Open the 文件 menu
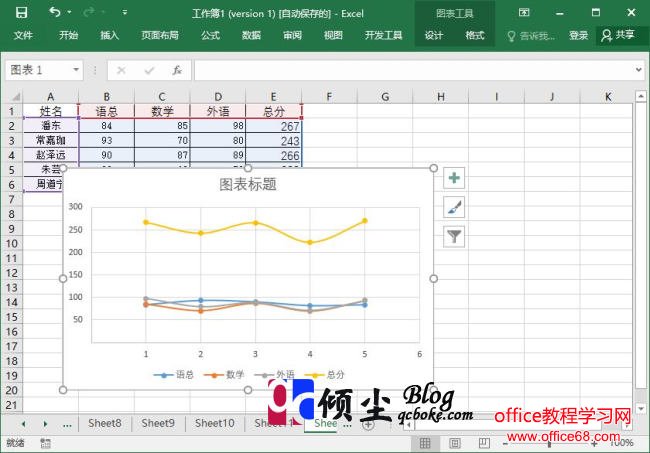The height and width of the screenshot is (453, 650). point(23,35)
